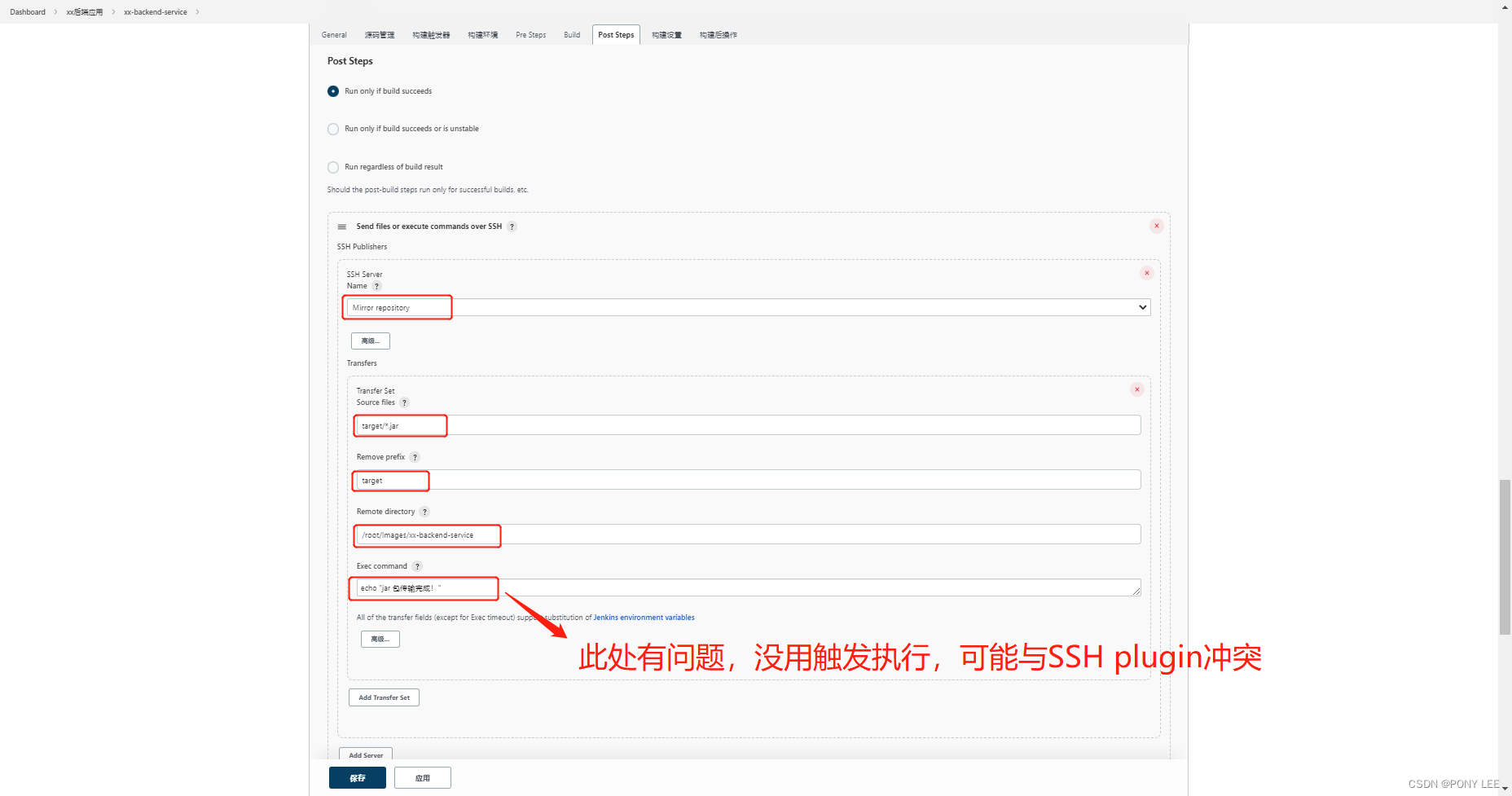This screenshot has height=796, width=1512.
Task: Open help for Source files
Action: pos(404,402)
